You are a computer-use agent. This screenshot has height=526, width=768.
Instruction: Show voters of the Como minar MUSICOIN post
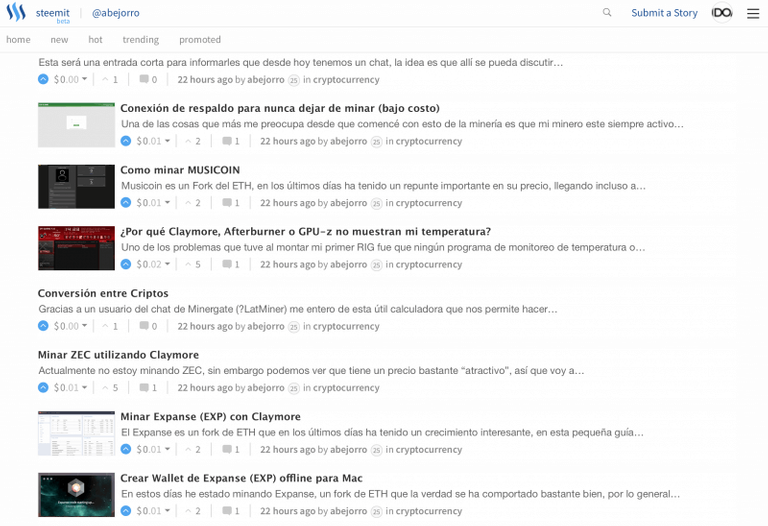point(192,203)
